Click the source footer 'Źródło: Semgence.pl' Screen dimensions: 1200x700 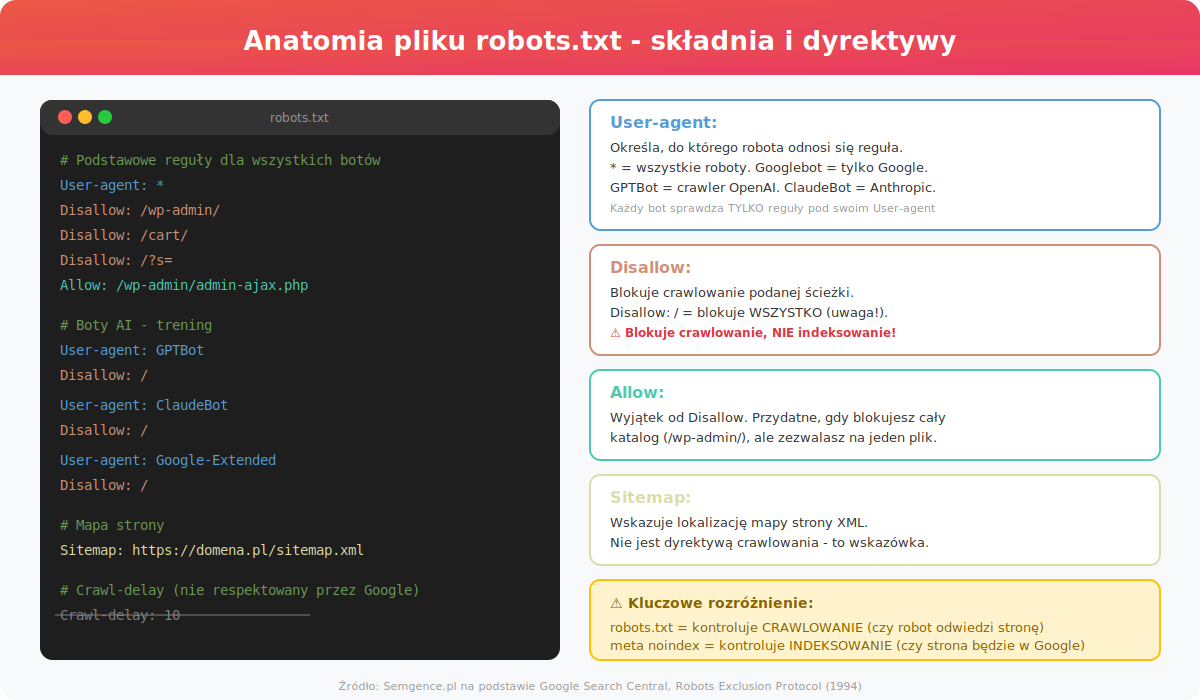[600, 686]
